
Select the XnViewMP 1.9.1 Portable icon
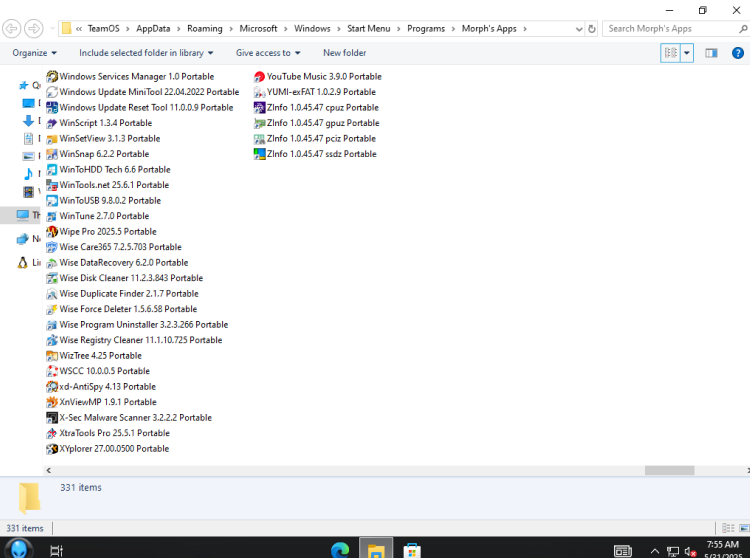[x=52, y=402]
